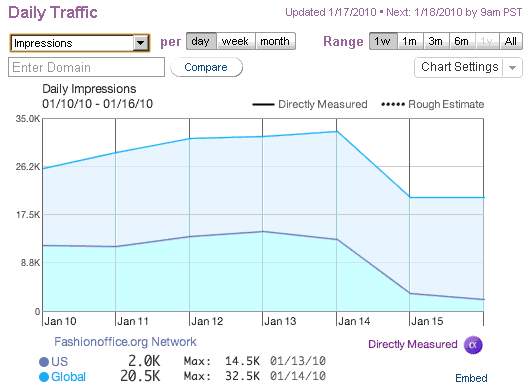The height and width of the screenshot is (392, 530).
Task: Click the 8.8K y-axis label
Action: [30, 263]
